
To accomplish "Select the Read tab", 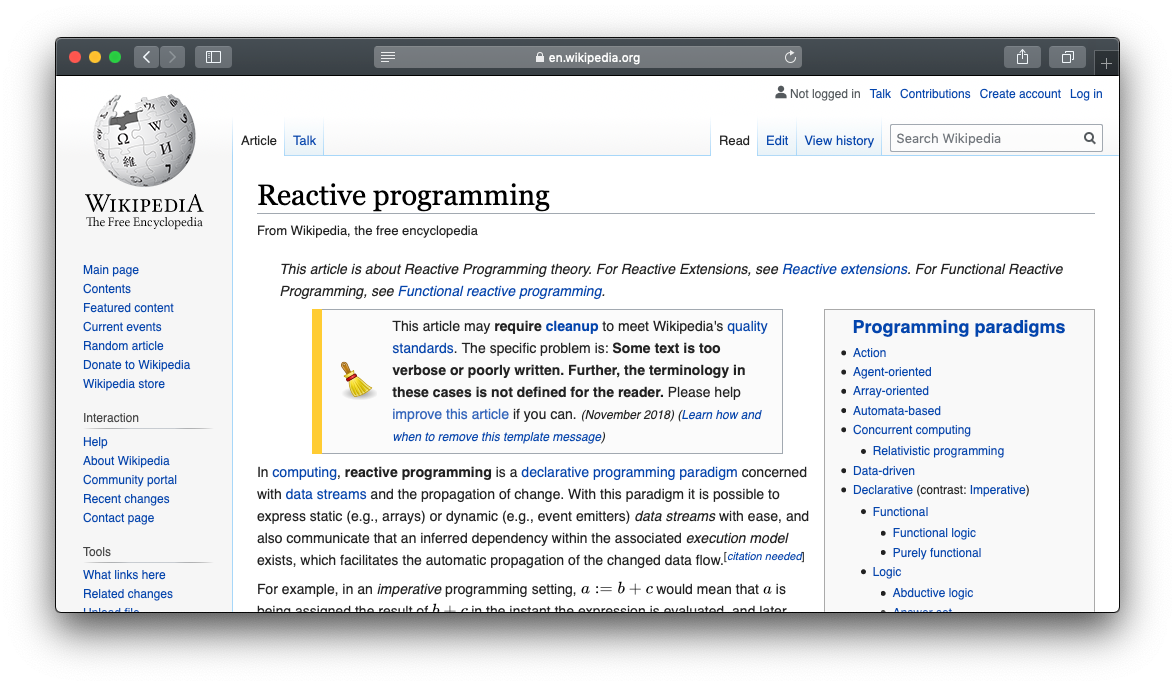I will [734, 140].
